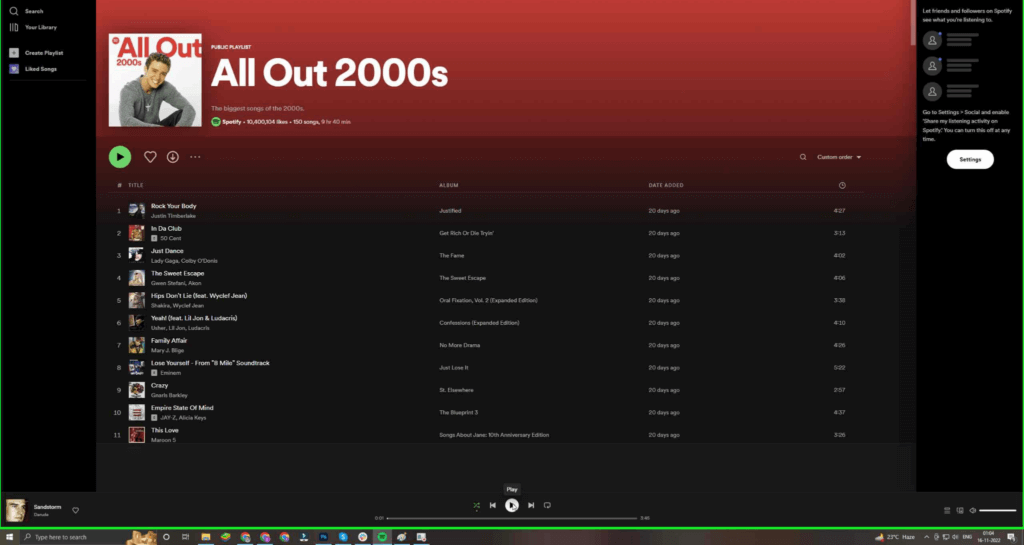Image resolution: width=1024 pixels, height=545 pixels.
Task: Like Sandstorm with the heart icon
Action: point(76,510)
